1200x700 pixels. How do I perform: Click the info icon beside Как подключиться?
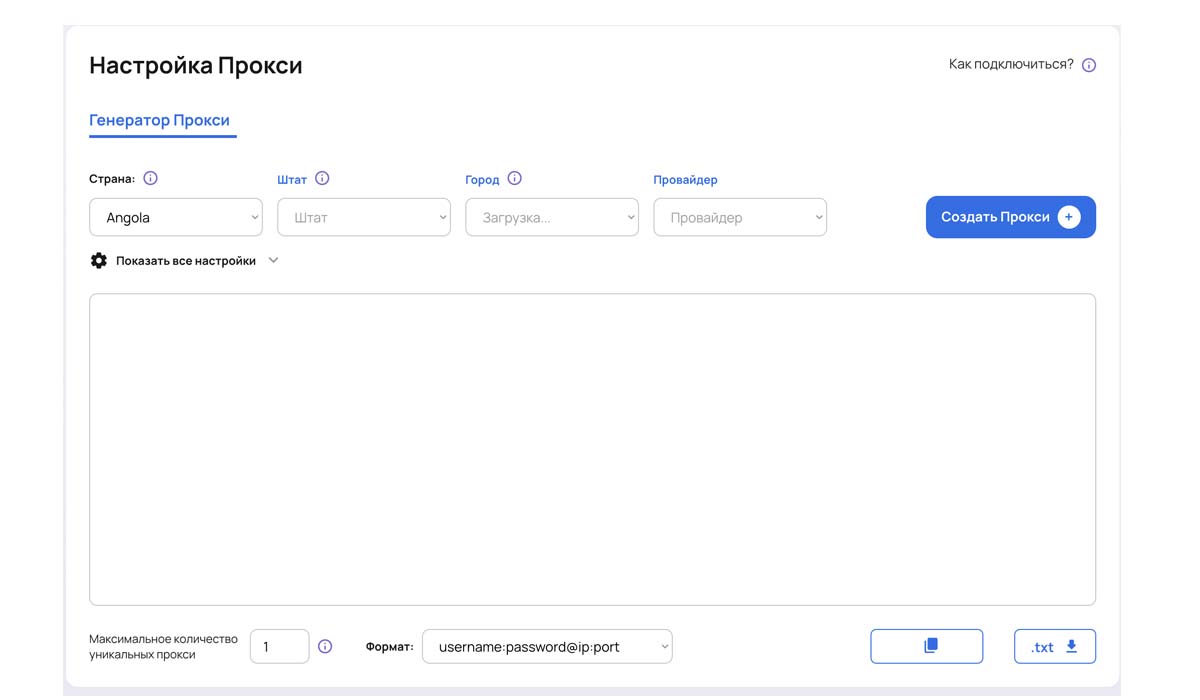1089,65
